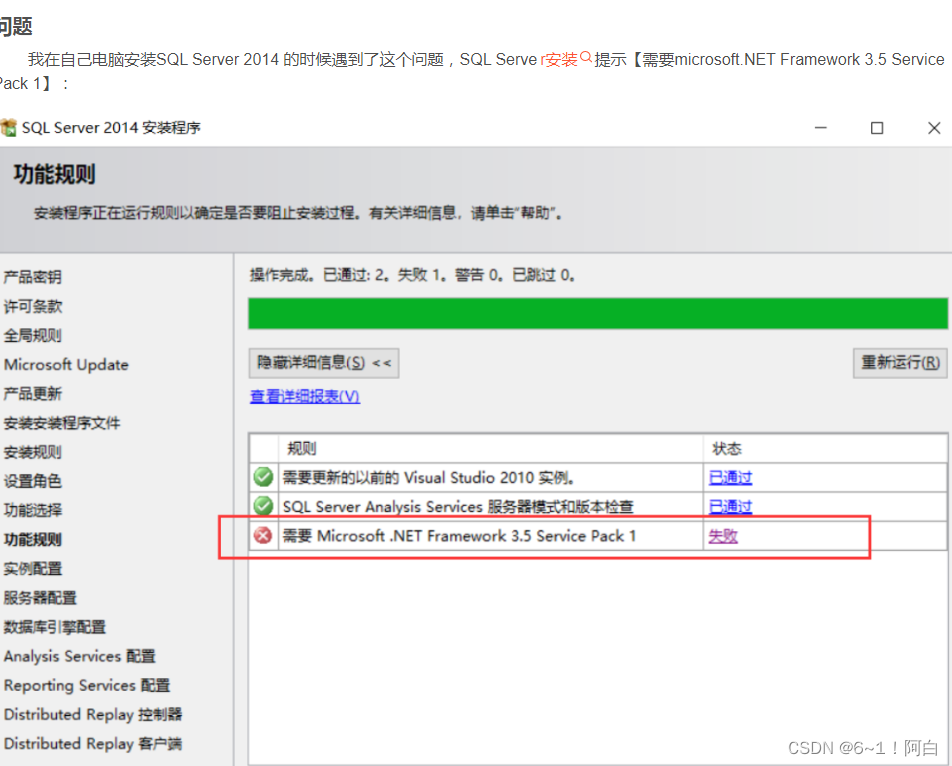
Task: Click the SQL Server installer title bar icon
Action: point(8,127)
